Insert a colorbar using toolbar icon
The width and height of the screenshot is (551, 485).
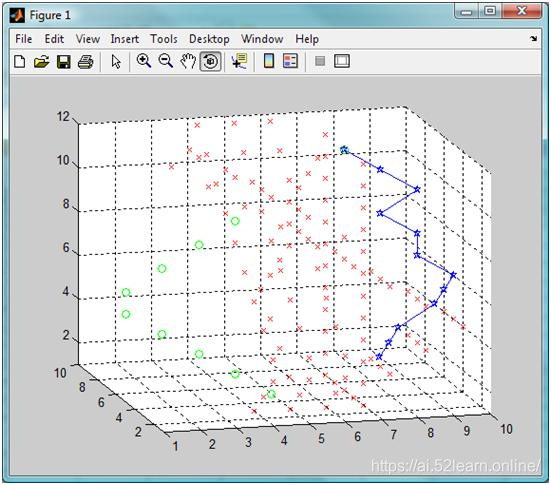[269, 61]
